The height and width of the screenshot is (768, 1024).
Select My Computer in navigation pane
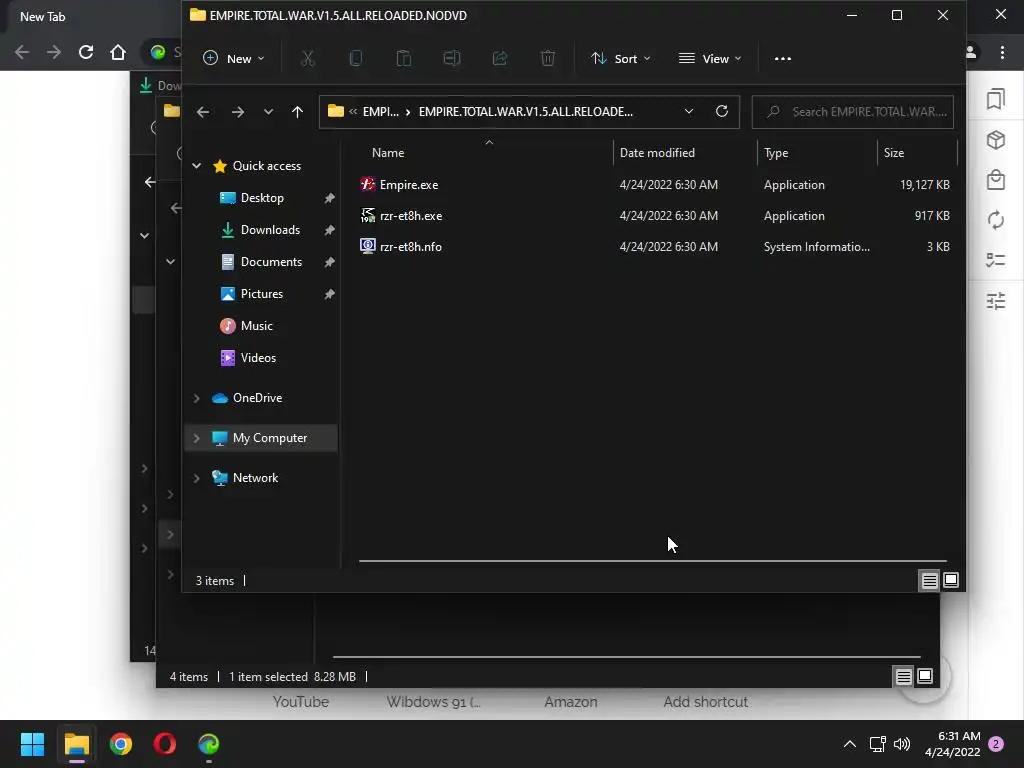270,438
